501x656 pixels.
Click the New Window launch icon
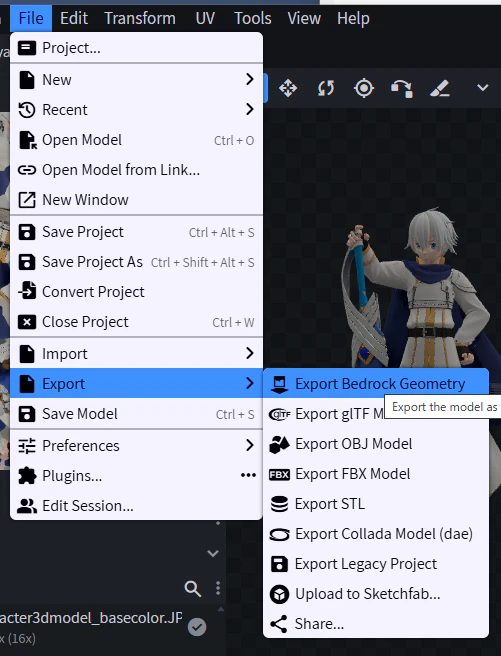(27, 200)
